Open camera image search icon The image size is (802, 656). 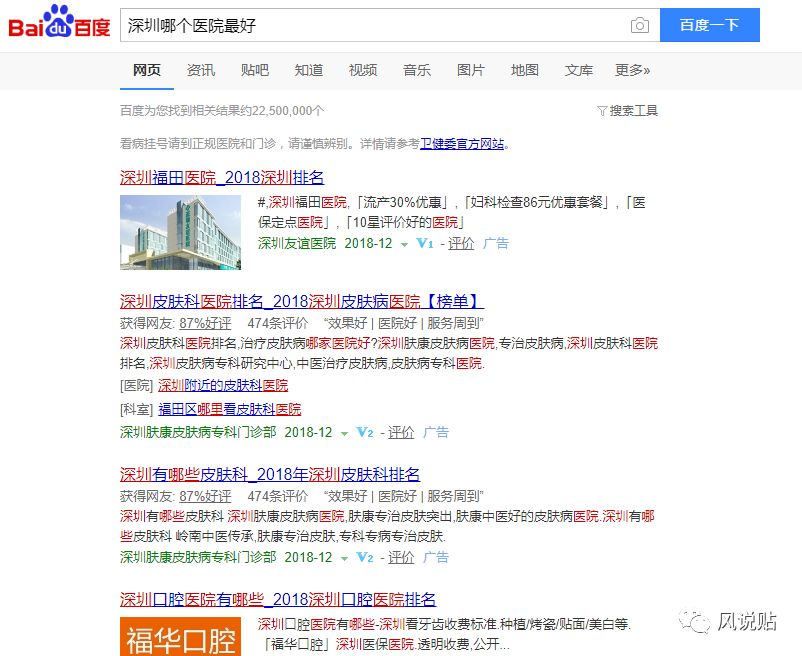(x=639, y=25)
